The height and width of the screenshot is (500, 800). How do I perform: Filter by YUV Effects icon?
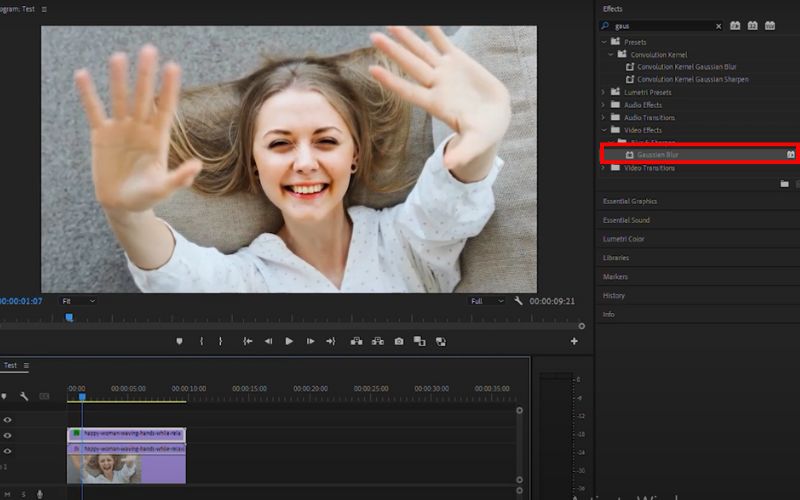[x=770, y=26]
